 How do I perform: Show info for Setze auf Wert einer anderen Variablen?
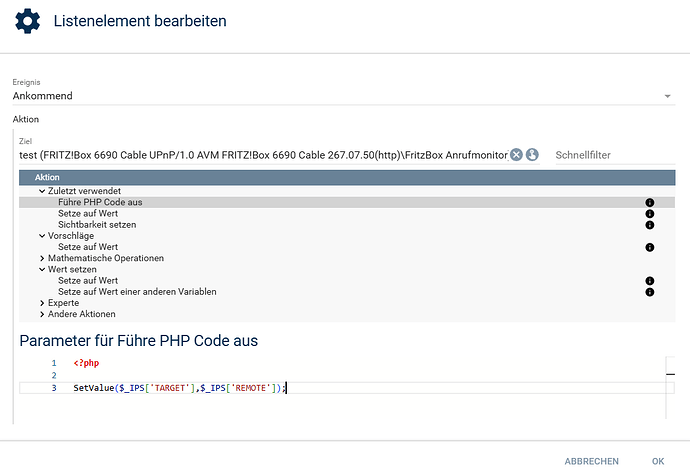click(x=649, y=292)
